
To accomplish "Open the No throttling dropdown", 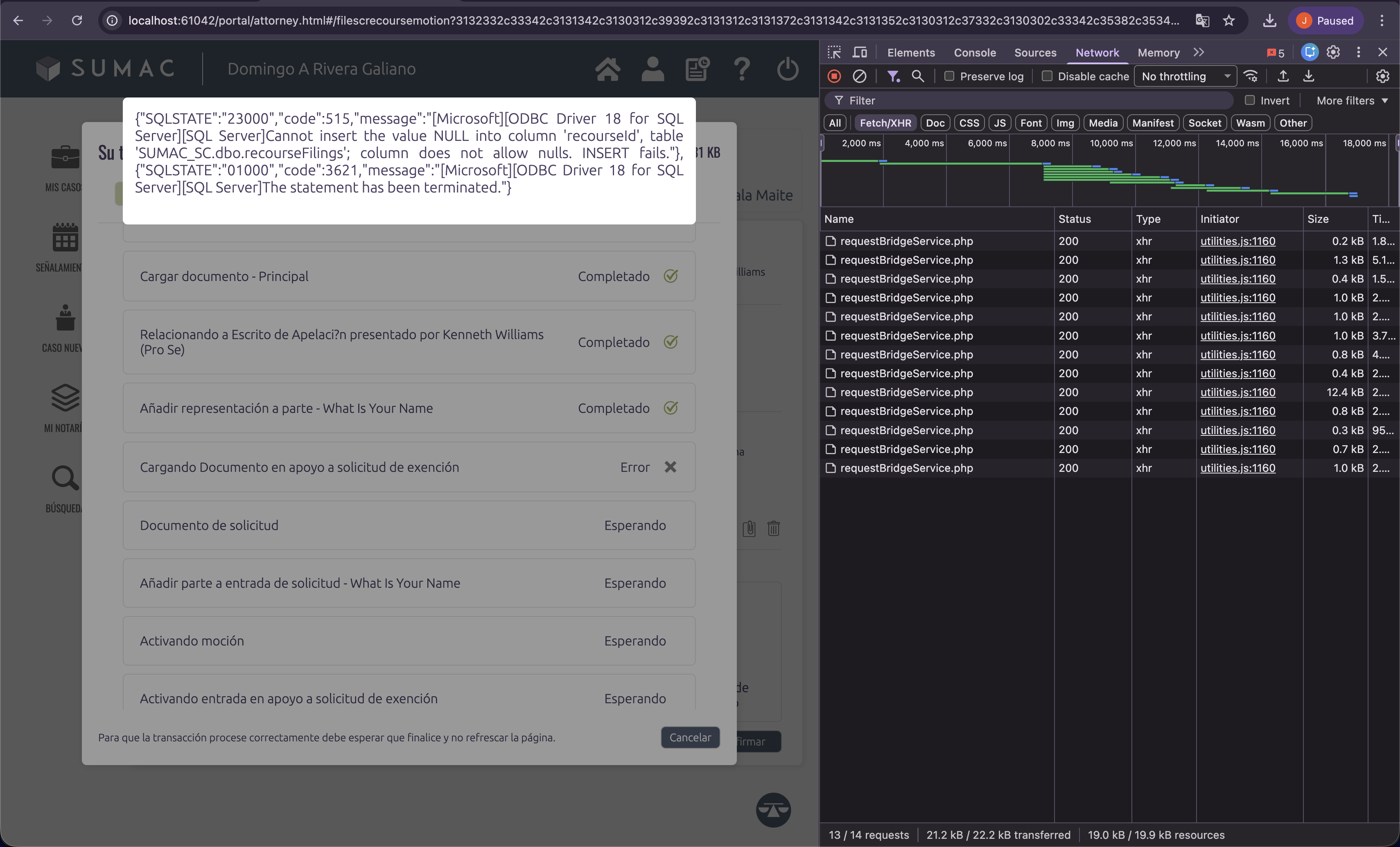I will pos(1185,76).
